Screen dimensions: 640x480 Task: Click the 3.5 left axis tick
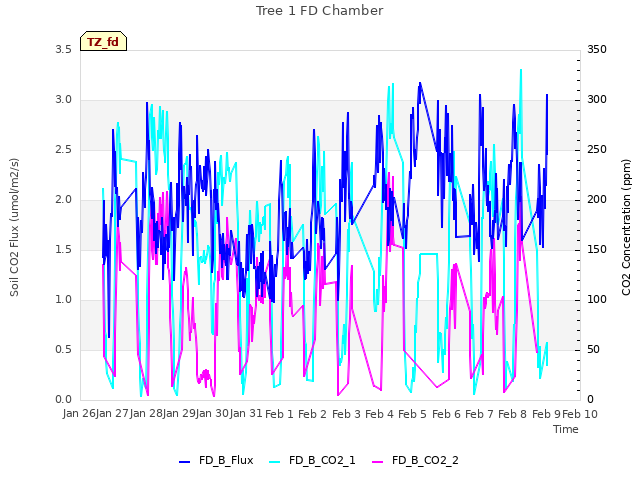(64, 49)
